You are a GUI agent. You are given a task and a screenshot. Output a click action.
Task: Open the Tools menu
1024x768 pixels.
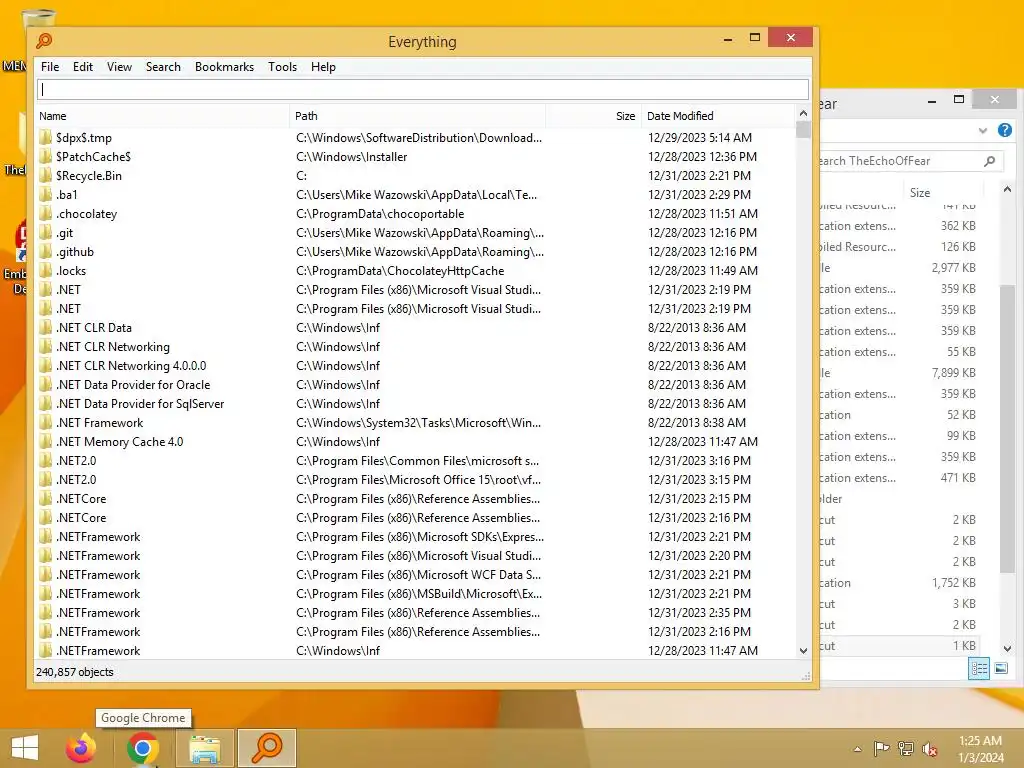click(282, 67)
